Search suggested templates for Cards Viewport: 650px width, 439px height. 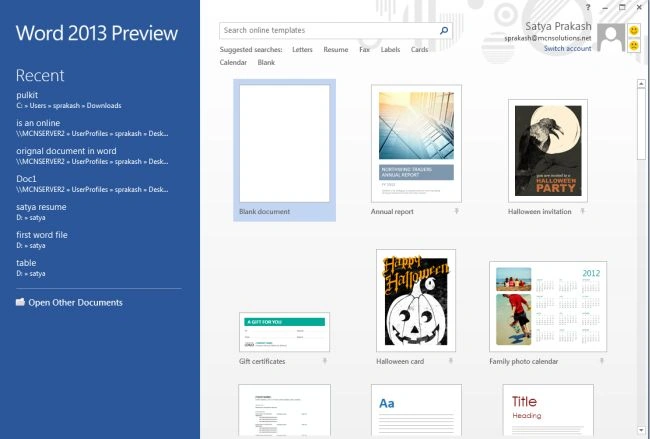coord(419,49)
